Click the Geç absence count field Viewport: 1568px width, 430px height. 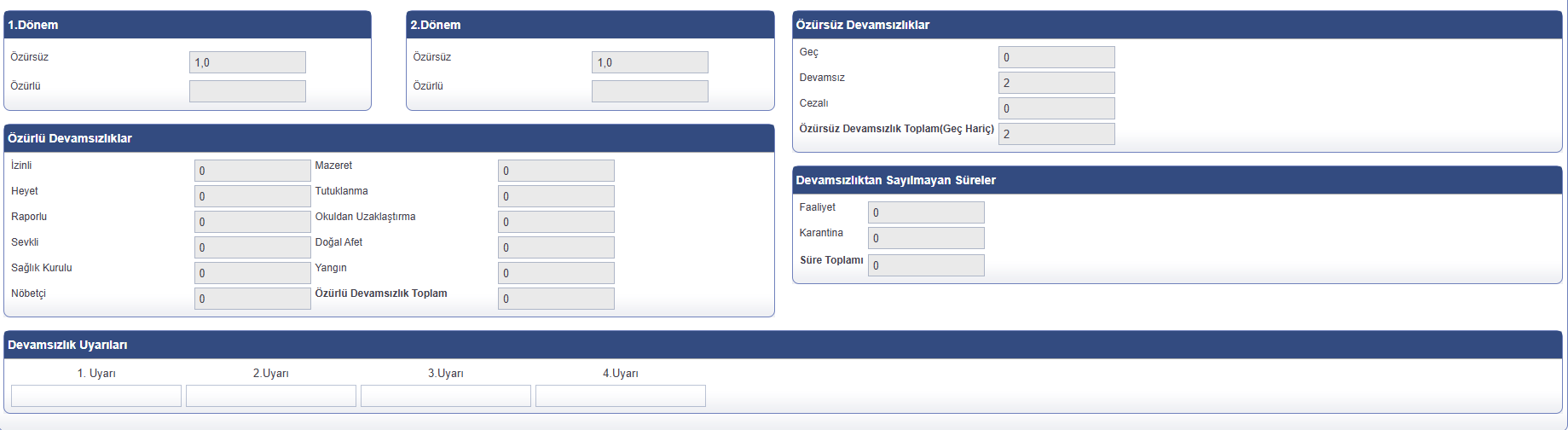(x=1056, y=57)
